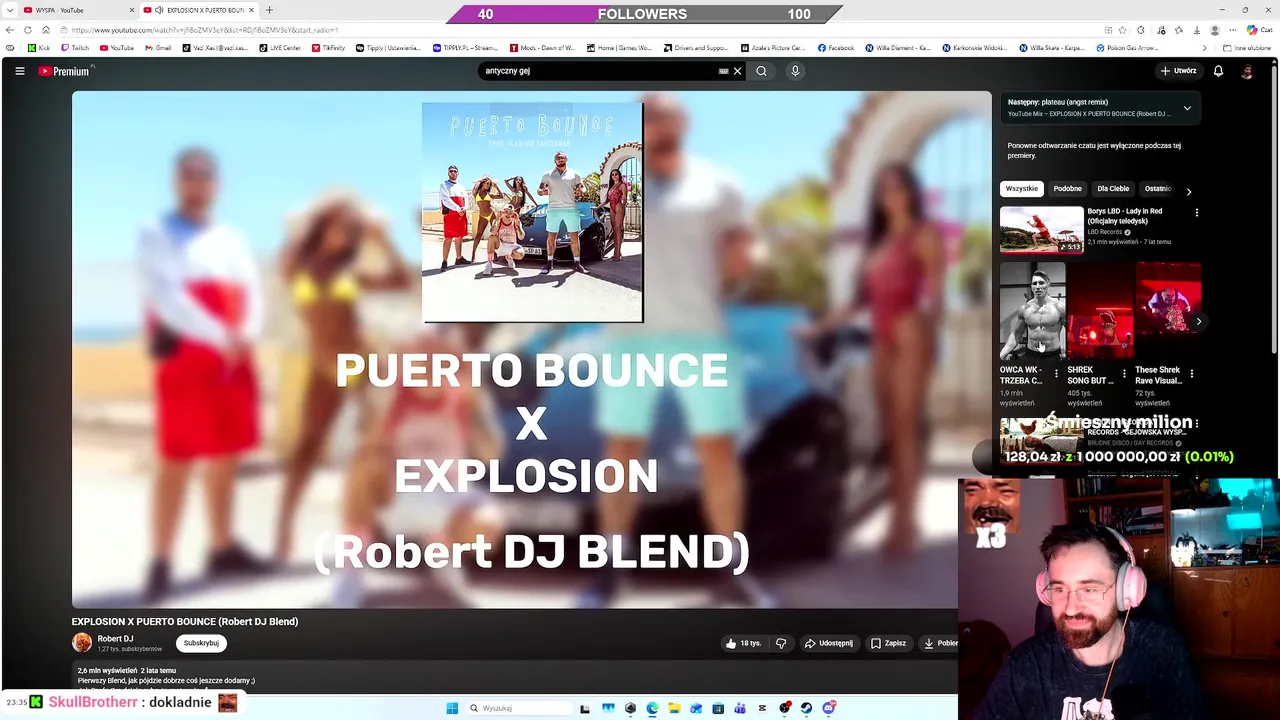Clear the search box with the X
The image size is (1280, 720).
737,71
